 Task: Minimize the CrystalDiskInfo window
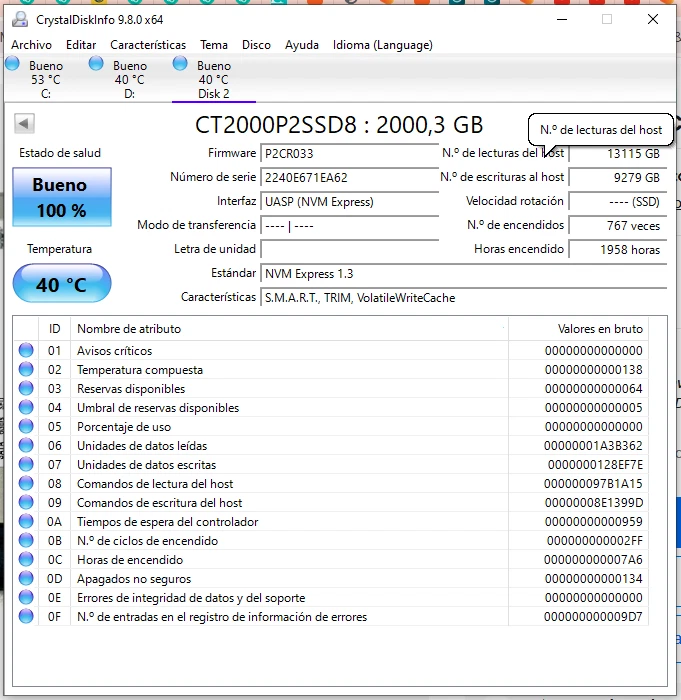click(x=562, y=19)
